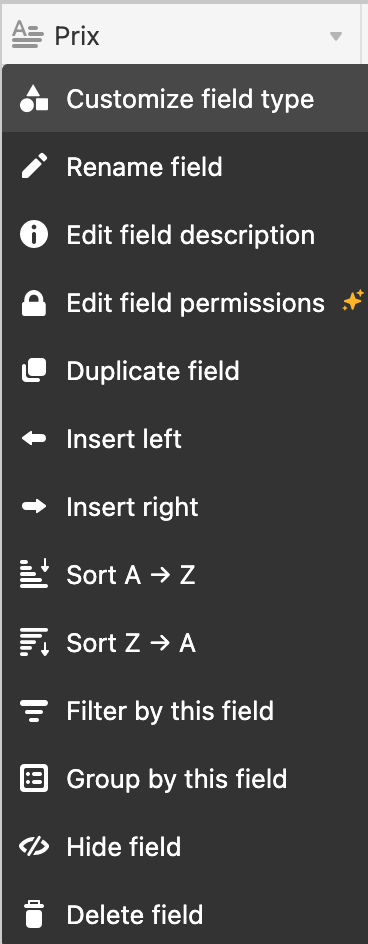Click the pencil icon for Rename field
The width and height of the screenshot is (368, 944).
[x=34, y=167]
